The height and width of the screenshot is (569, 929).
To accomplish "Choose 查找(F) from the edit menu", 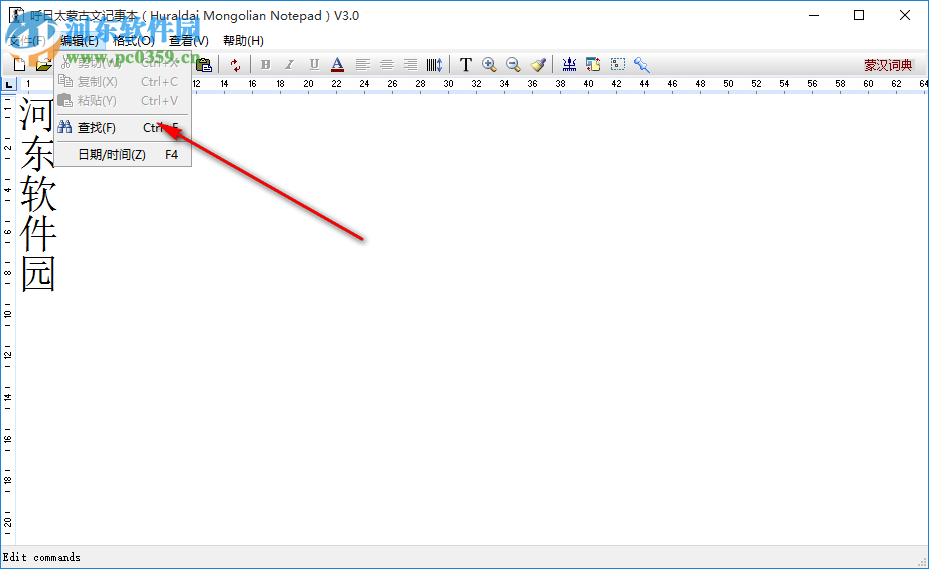I will (123, 127).
